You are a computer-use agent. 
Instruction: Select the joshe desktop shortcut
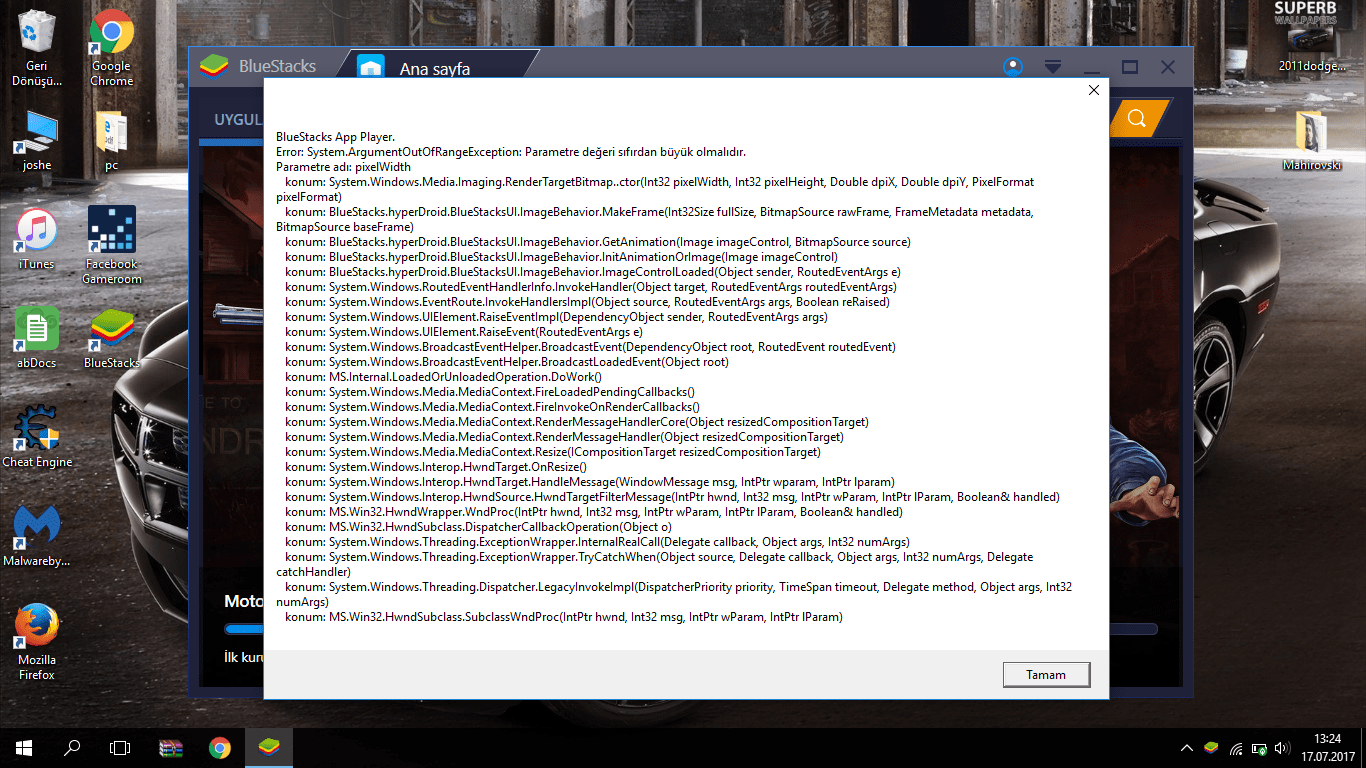pyautogui.click(x=37, y=140)
